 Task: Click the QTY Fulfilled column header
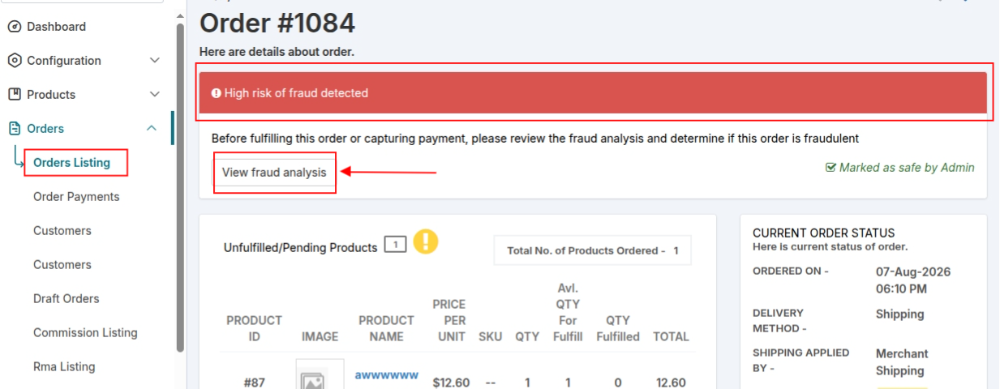coord(618,328)
